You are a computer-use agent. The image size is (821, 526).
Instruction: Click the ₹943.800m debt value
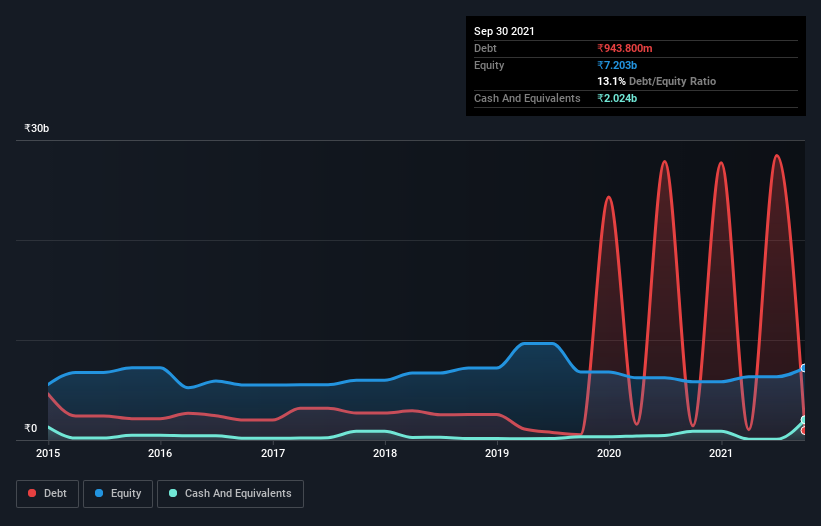pyautogui.click(x=625, y=48)
